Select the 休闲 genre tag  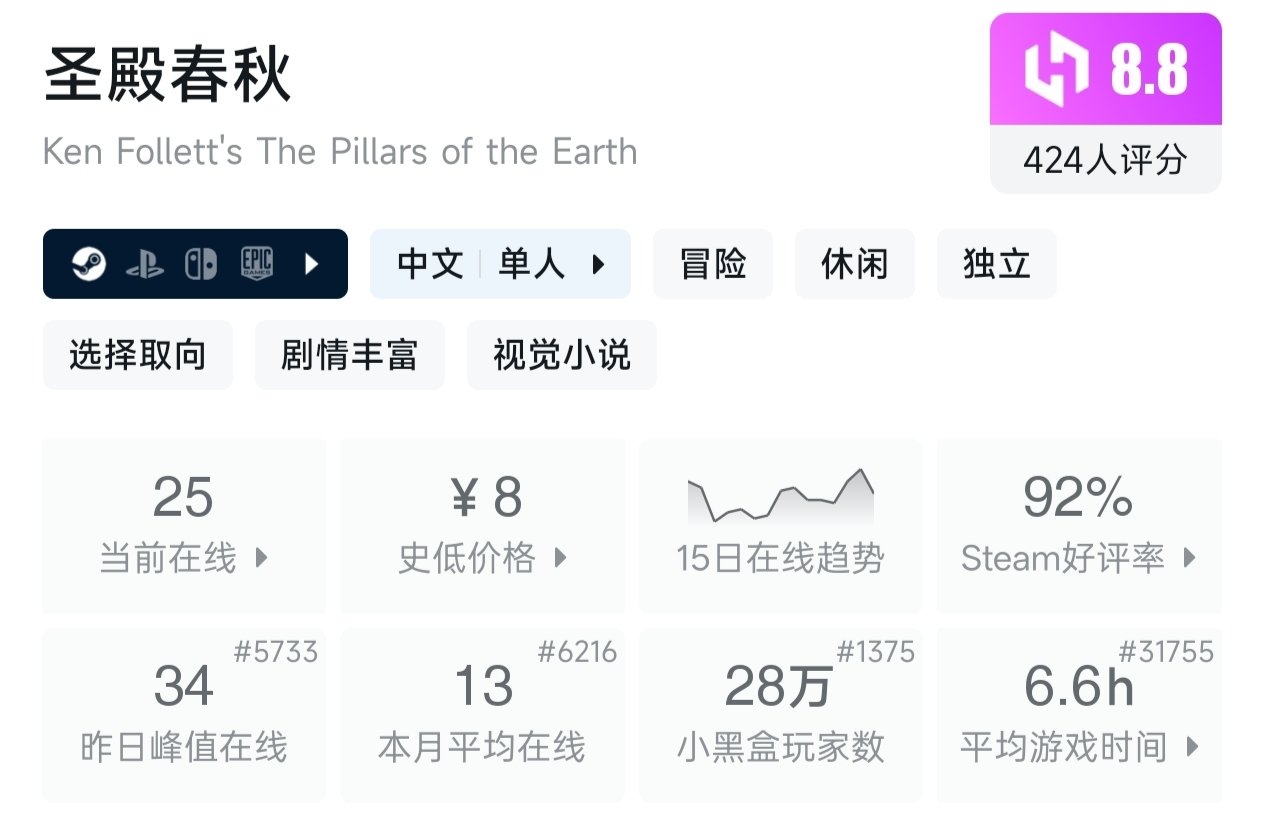pos(854,264)
